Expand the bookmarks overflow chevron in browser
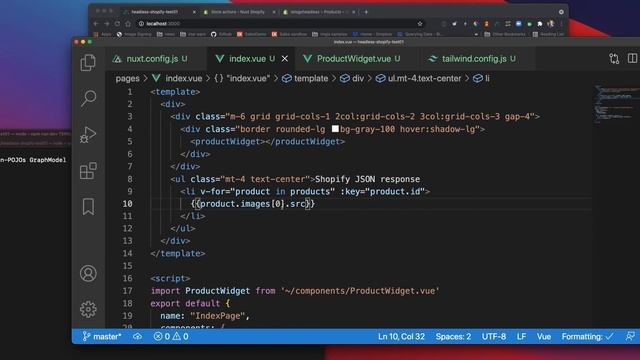Viewport: 640px width, 360px height. [476, 35]
